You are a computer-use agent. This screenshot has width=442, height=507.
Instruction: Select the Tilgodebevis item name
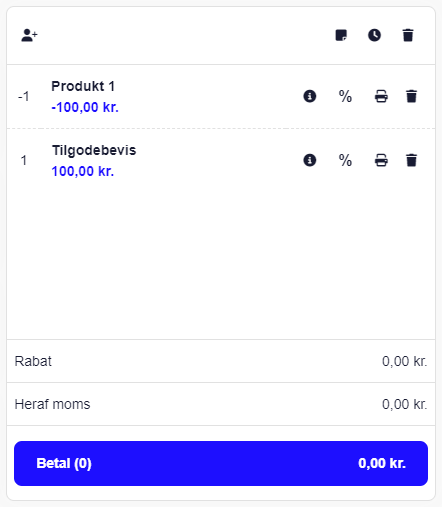coord(94,150)
